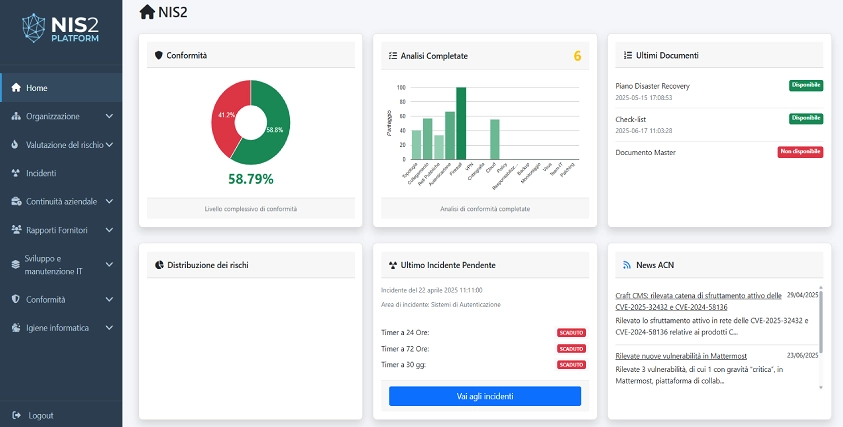Expand the Valutazione del rischio chevron
The width and height of the screenshot is (843, 427).
click(x=109, y=144)
